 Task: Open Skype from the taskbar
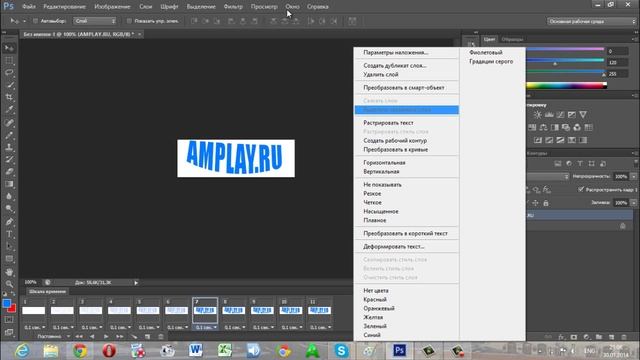tap(341, 351)
